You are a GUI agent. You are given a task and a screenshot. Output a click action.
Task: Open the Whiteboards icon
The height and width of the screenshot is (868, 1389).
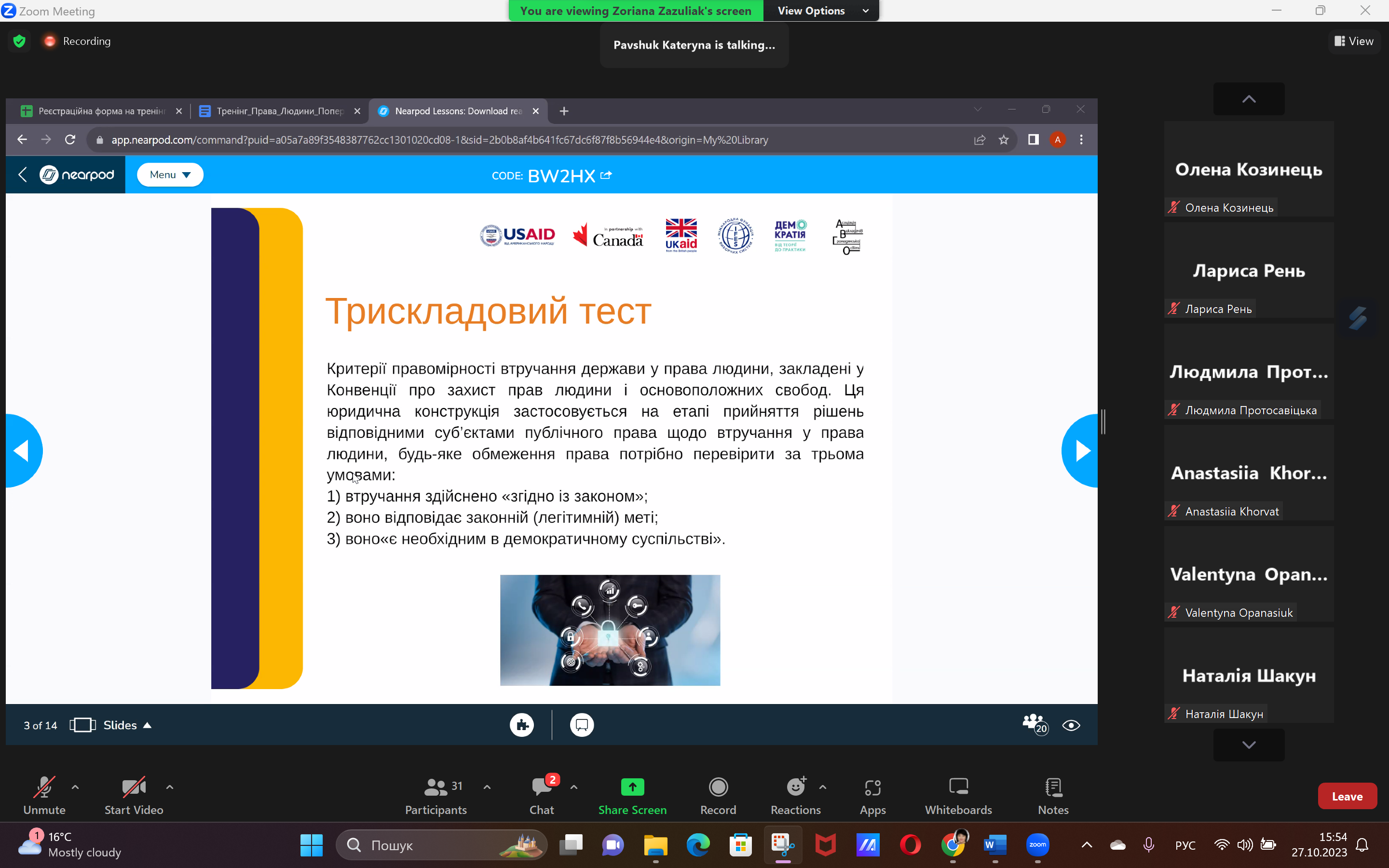point(958,787)
